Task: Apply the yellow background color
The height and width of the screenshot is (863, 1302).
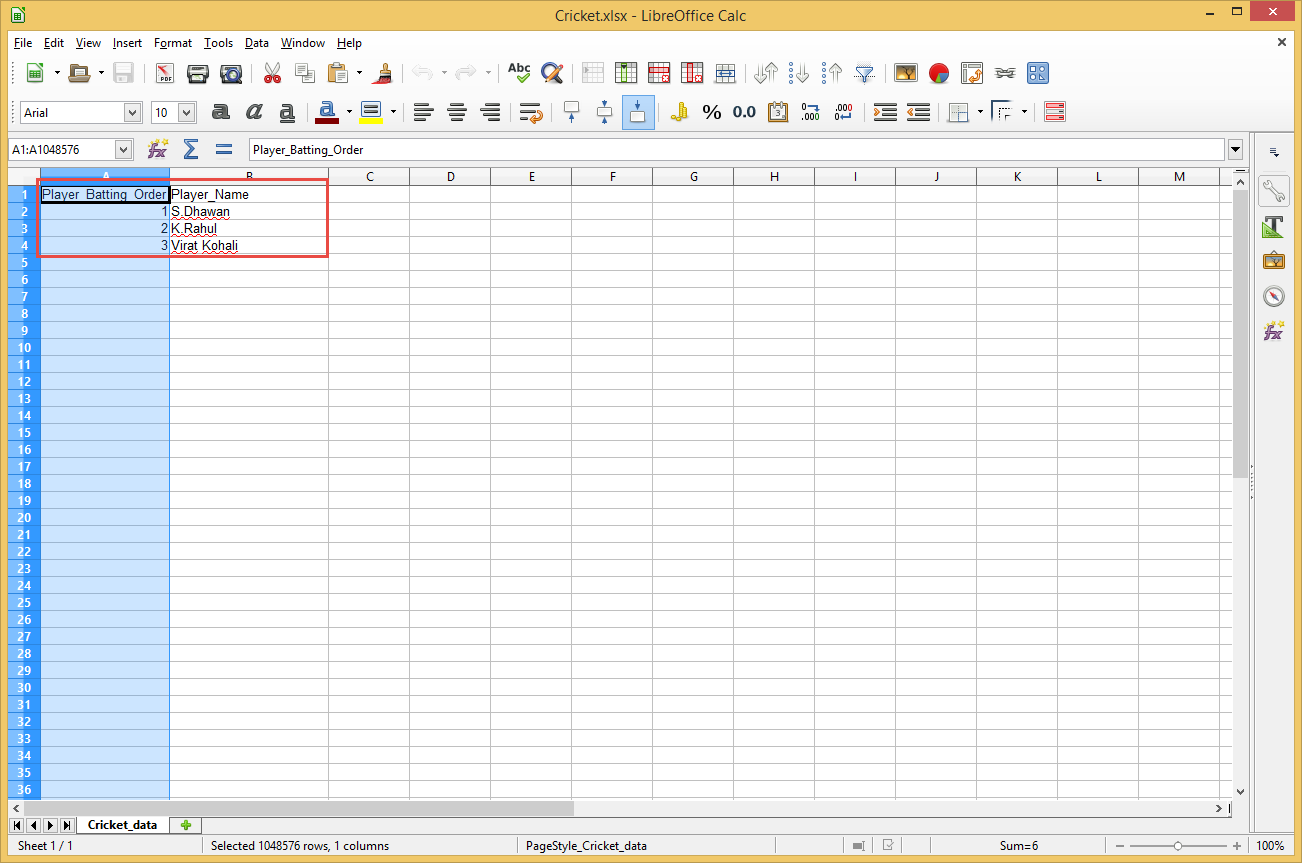Action: pyautogui.click(x=371, y=112)
